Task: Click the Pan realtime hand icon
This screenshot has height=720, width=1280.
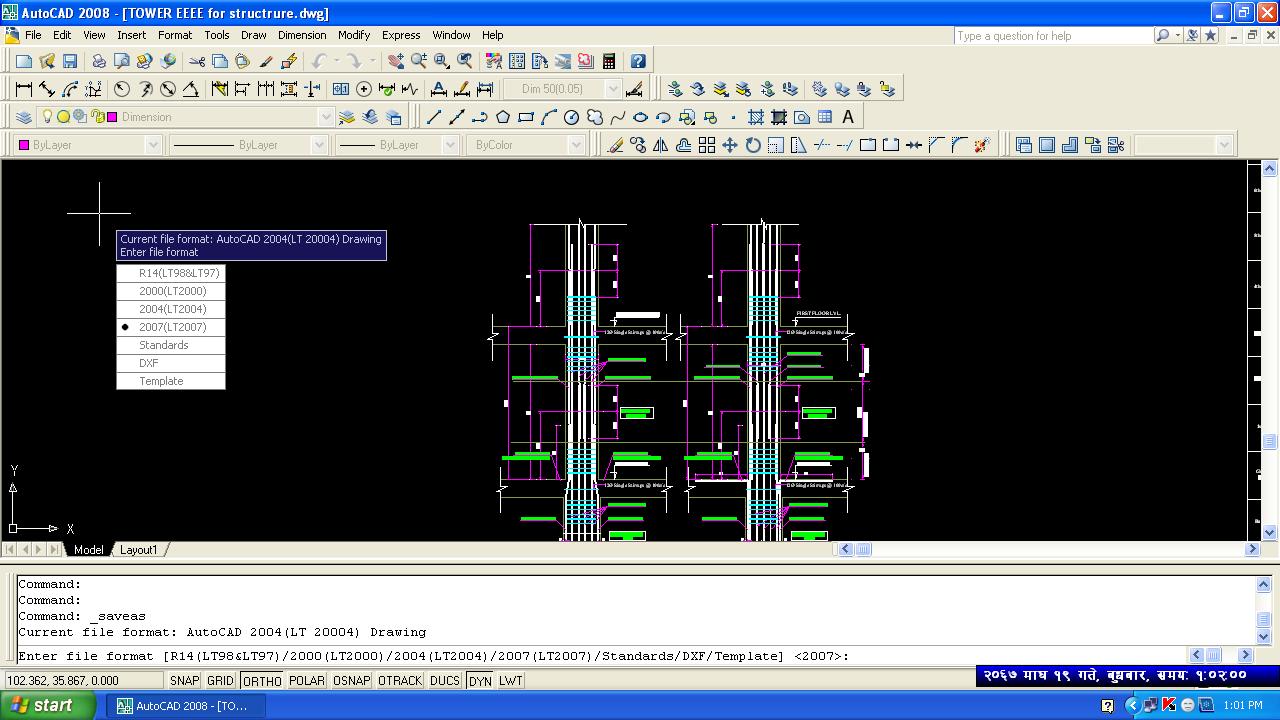Action: click(396, 61)
